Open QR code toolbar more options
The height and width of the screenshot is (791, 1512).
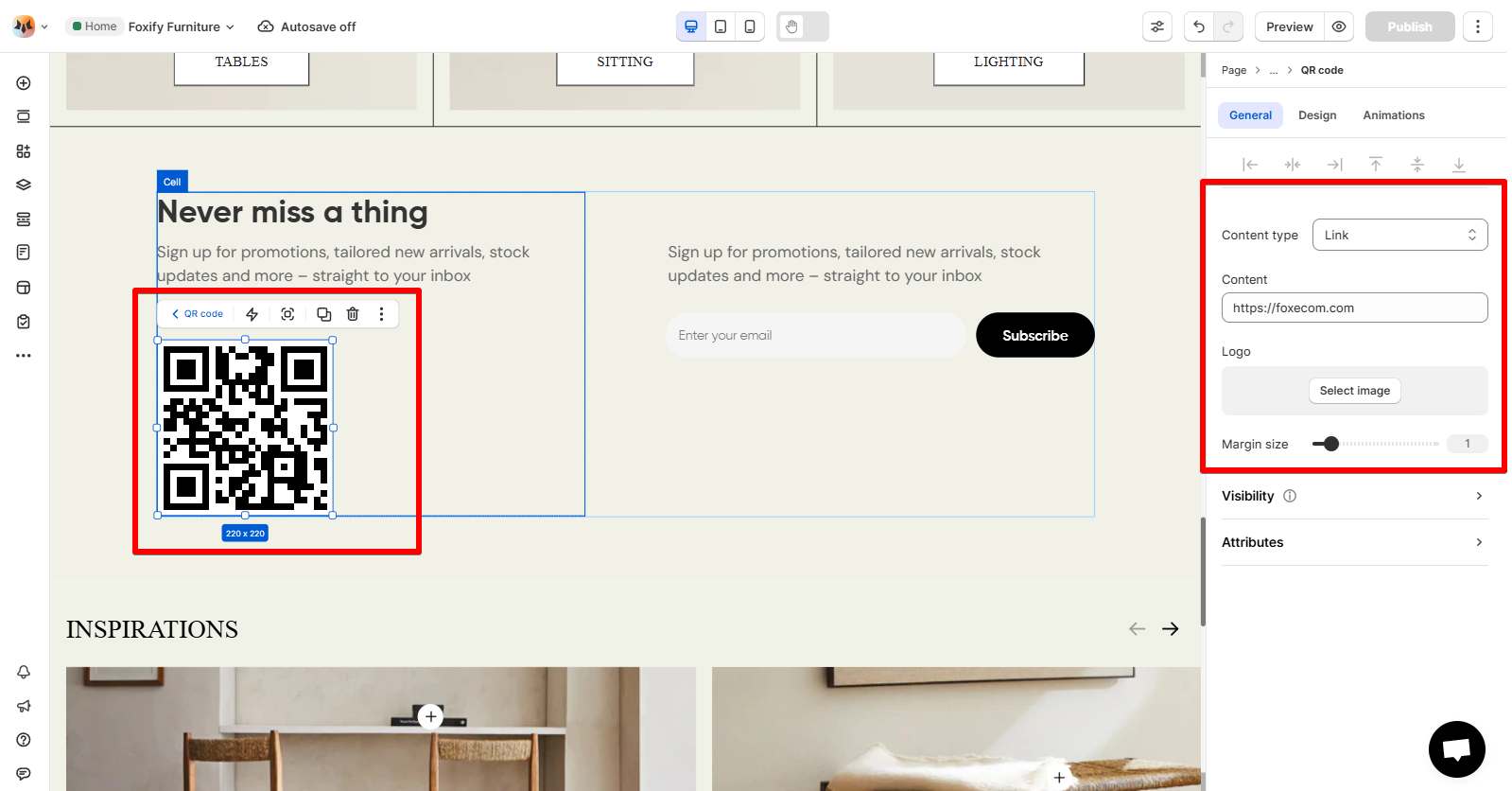[x=382, y=314]
